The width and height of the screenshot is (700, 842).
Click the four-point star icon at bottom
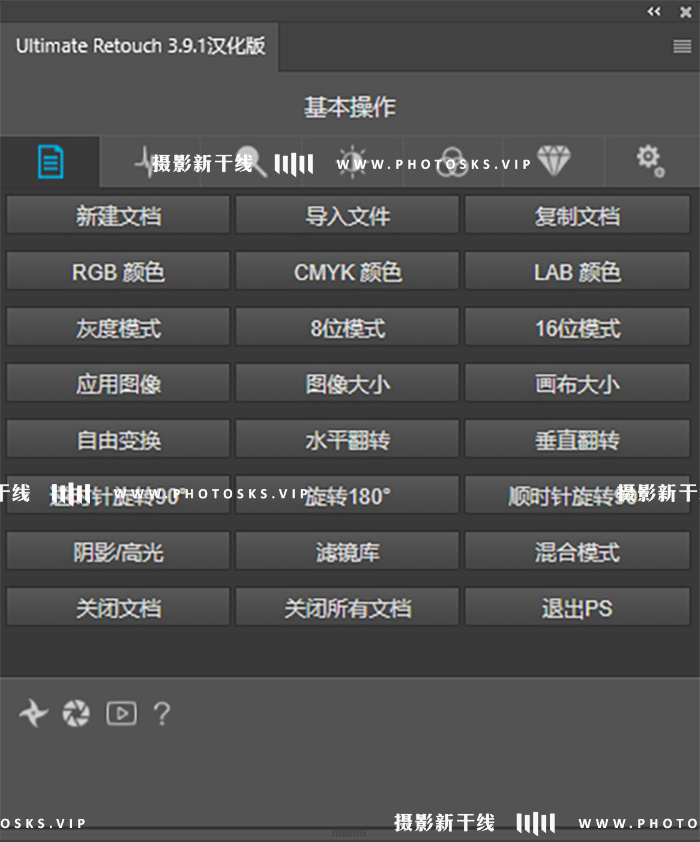(x=33, y=713)
